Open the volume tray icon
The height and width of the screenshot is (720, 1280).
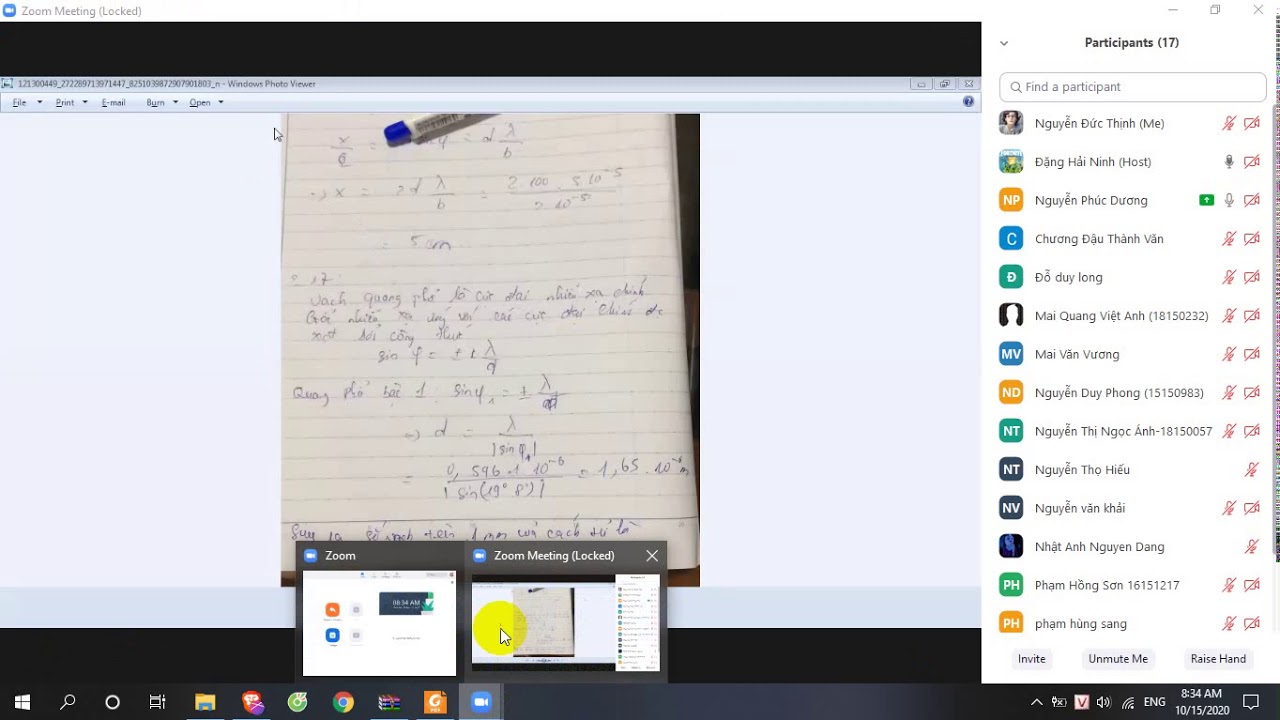pyautogui.click(x=1104, y=702)
